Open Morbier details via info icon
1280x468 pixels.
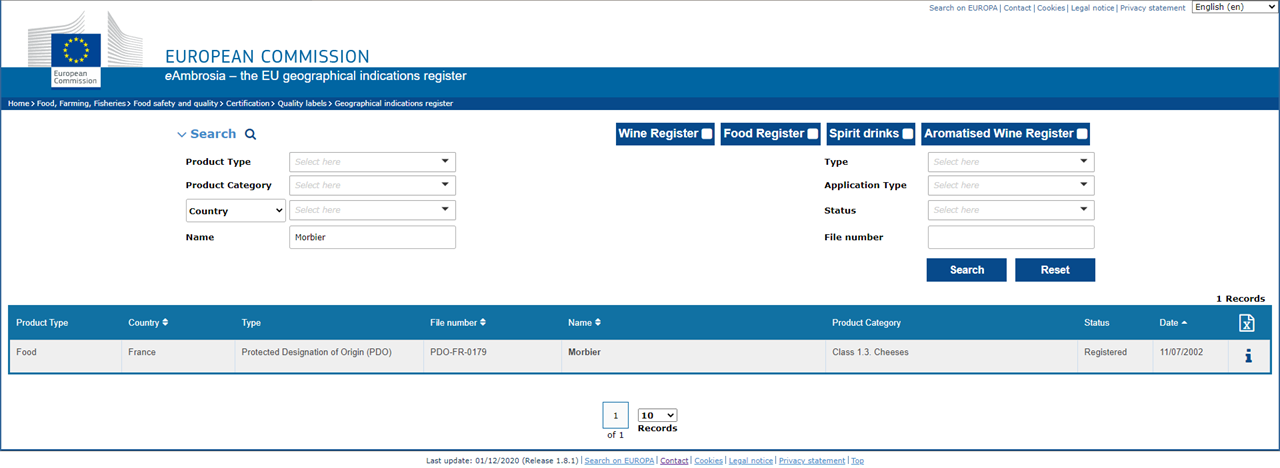[1248, 355]
